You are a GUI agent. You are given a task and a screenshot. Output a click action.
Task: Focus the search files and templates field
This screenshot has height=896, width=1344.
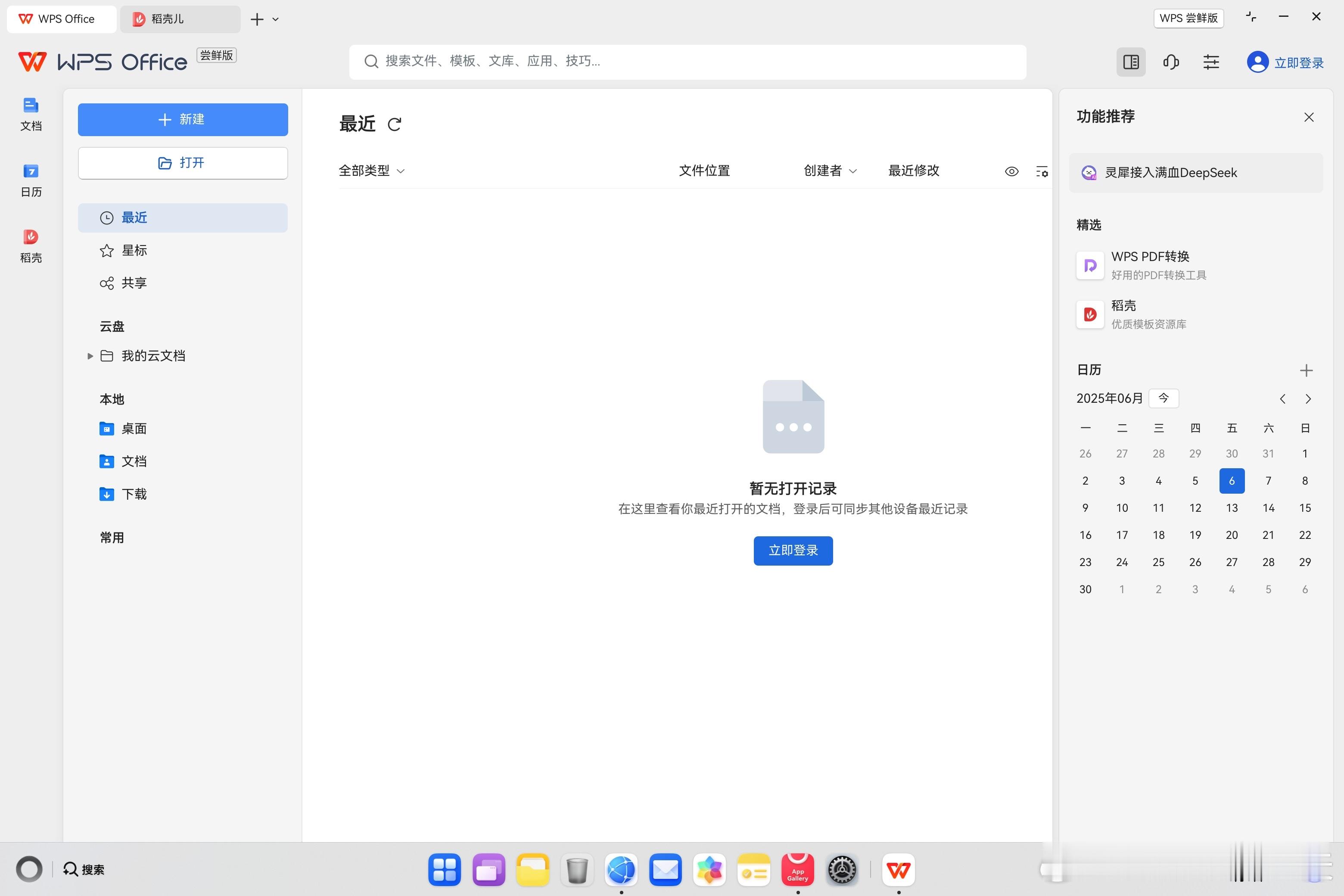click(688, 62)
